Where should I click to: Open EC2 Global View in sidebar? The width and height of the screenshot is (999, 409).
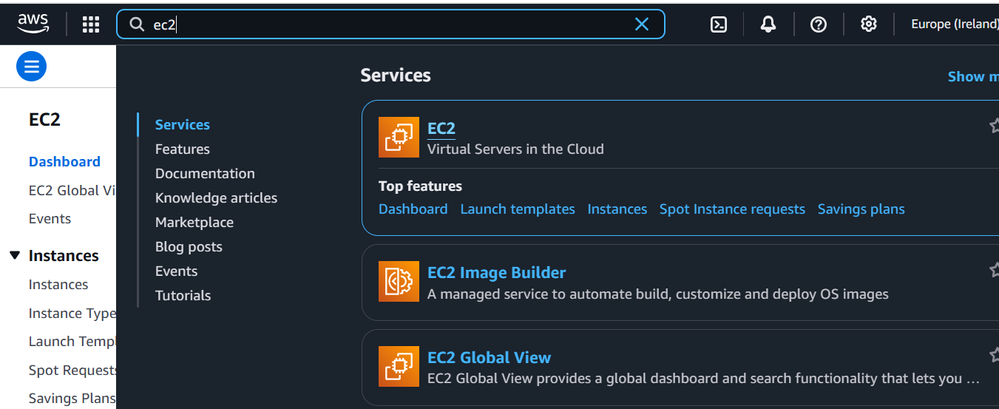[72, 190]
